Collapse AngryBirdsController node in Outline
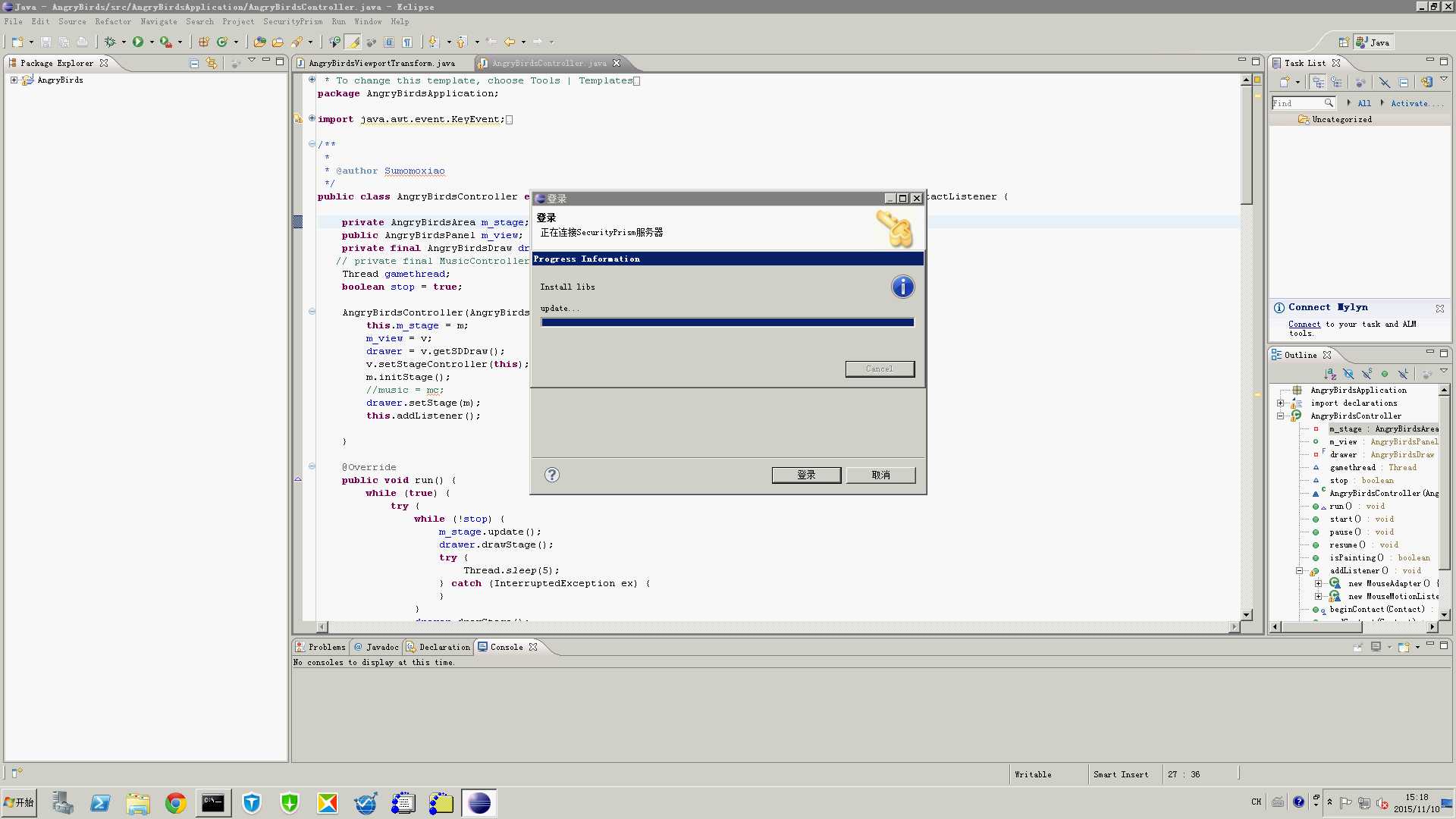The width and height of the screenshot is (1456, 819). [1281, 416]
